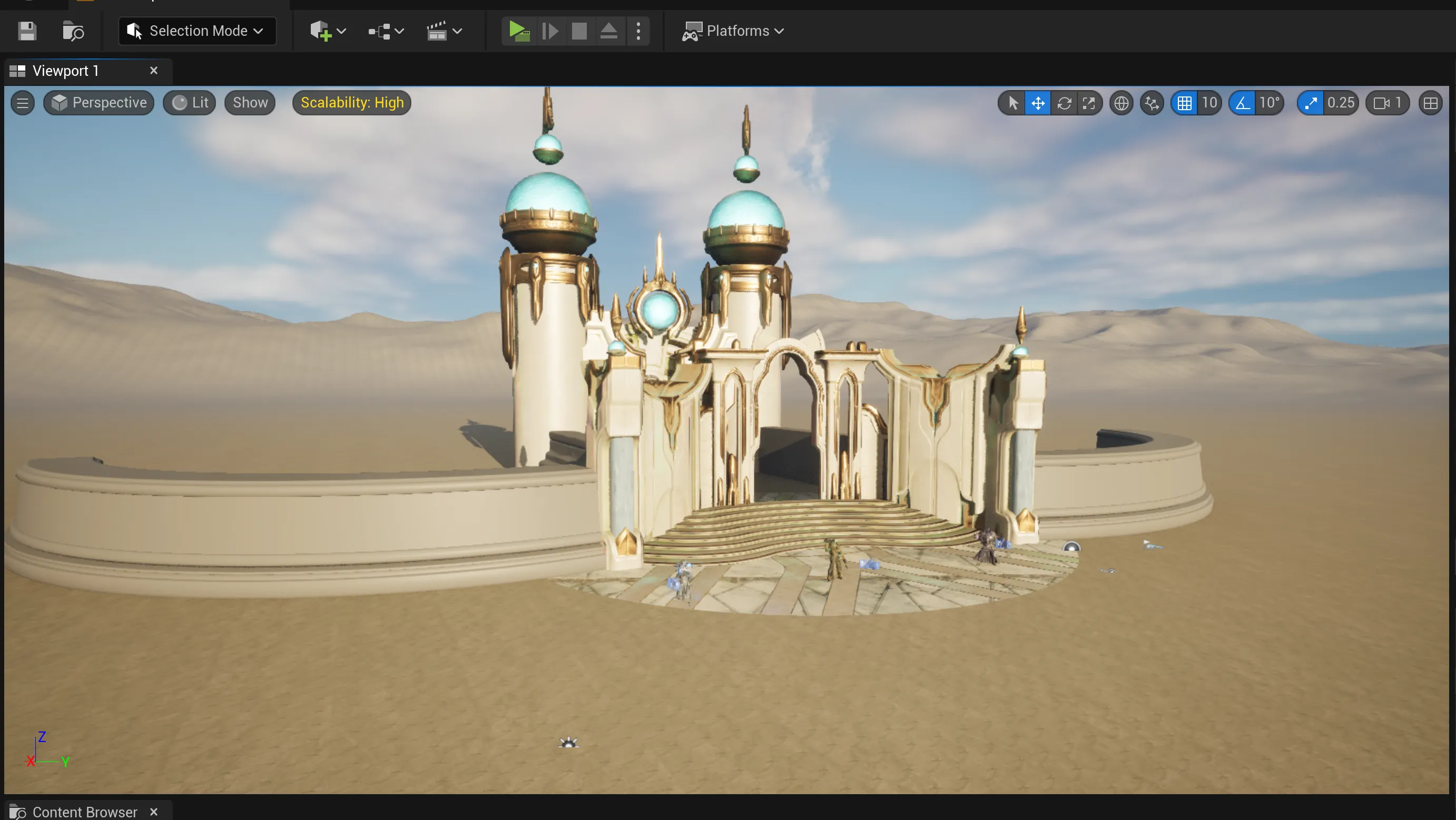Open the add content cube dropdown
The height and width of the screenshot is (820, 1456).
(x=327, y=31)
